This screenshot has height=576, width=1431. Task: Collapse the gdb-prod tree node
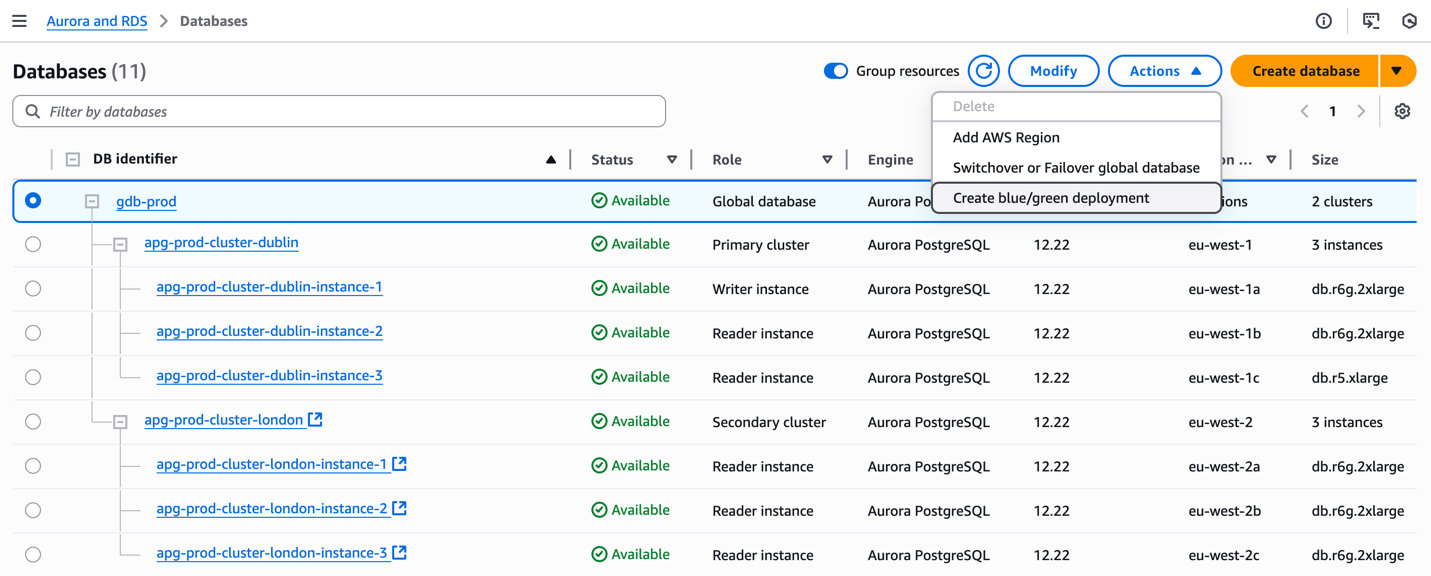point(92,202)
